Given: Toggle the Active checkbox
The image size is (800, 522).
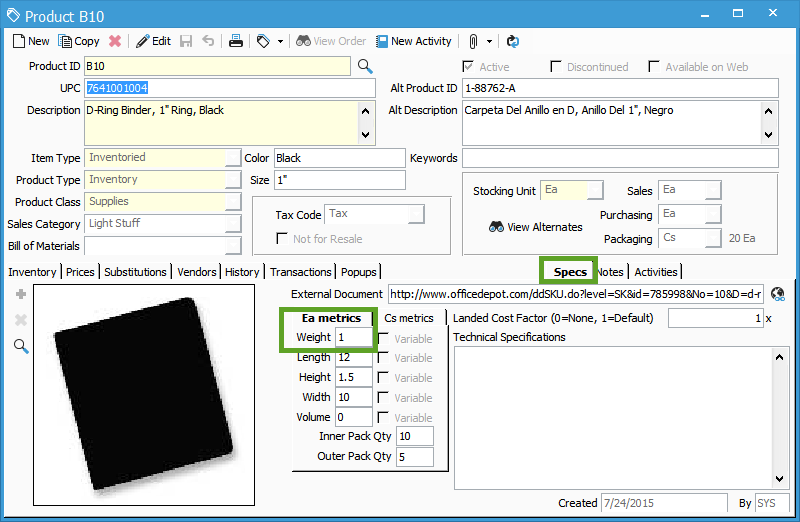Looking at the screenshot, I should click(x=468, y=67).
